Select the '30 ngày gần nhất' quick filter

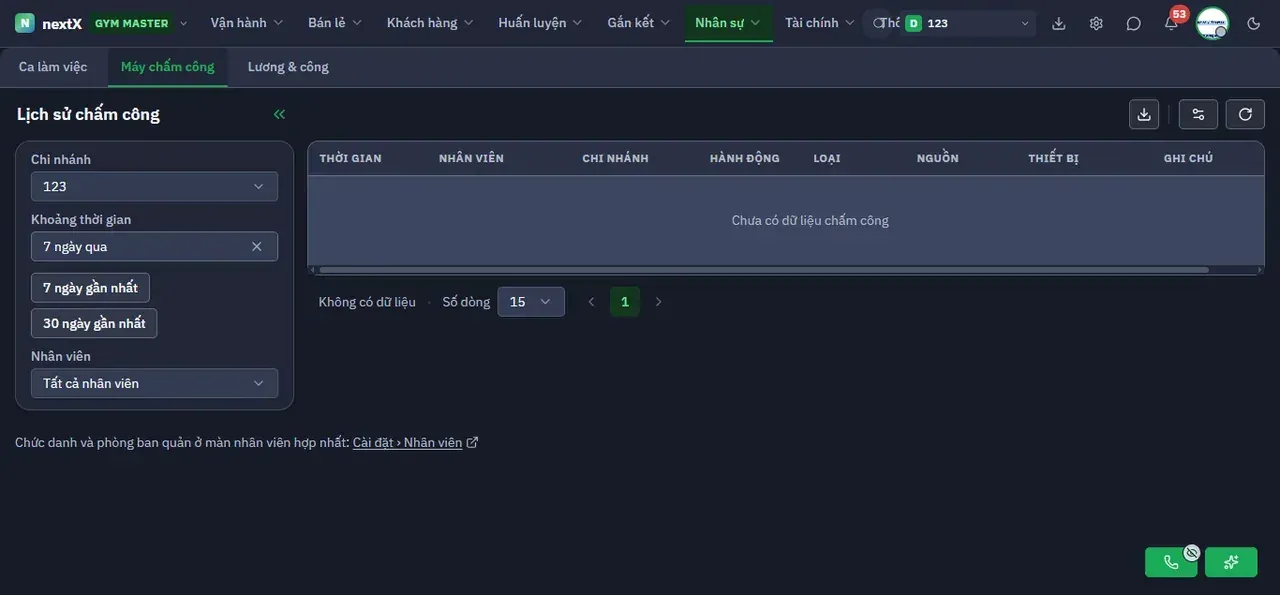coord(94,323)
